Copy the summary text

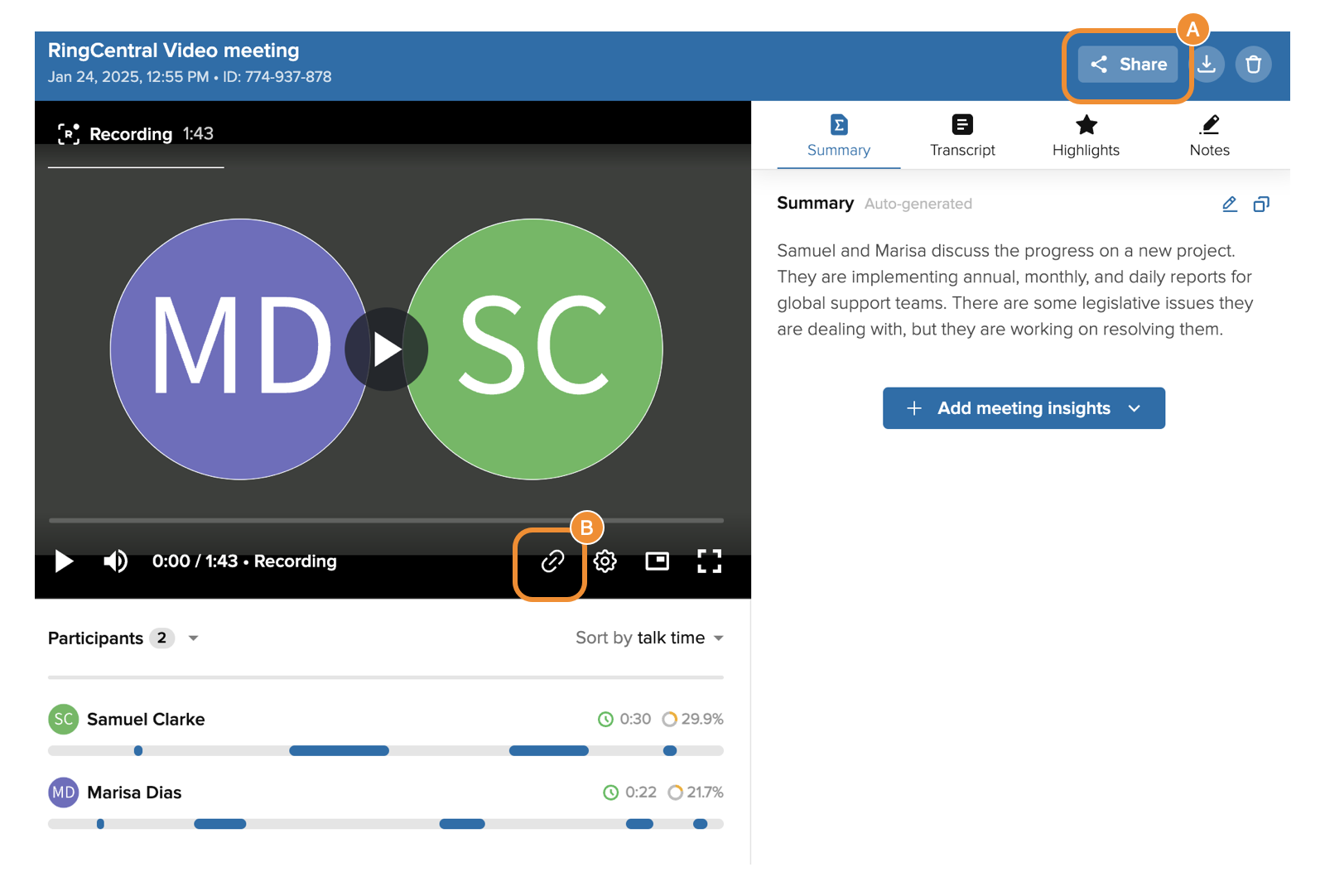[1261, 204]
